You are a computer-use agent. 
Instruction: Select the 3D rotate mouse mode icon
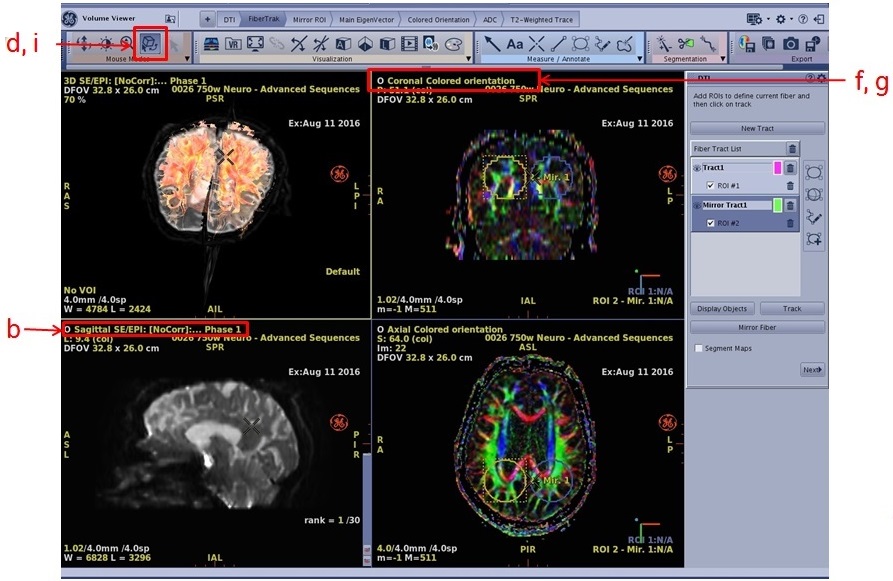click(x=151, y=44)
